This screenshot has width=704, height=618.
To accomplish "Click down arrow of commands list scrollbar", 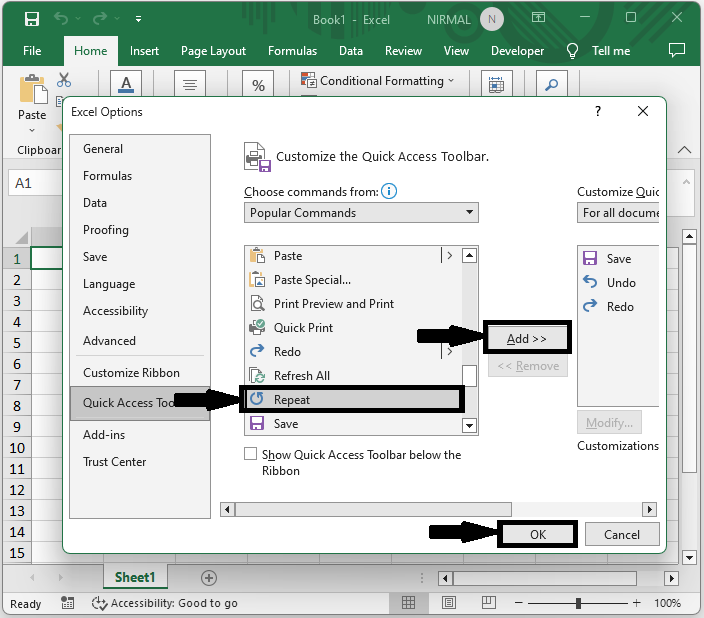I will 469,425.
